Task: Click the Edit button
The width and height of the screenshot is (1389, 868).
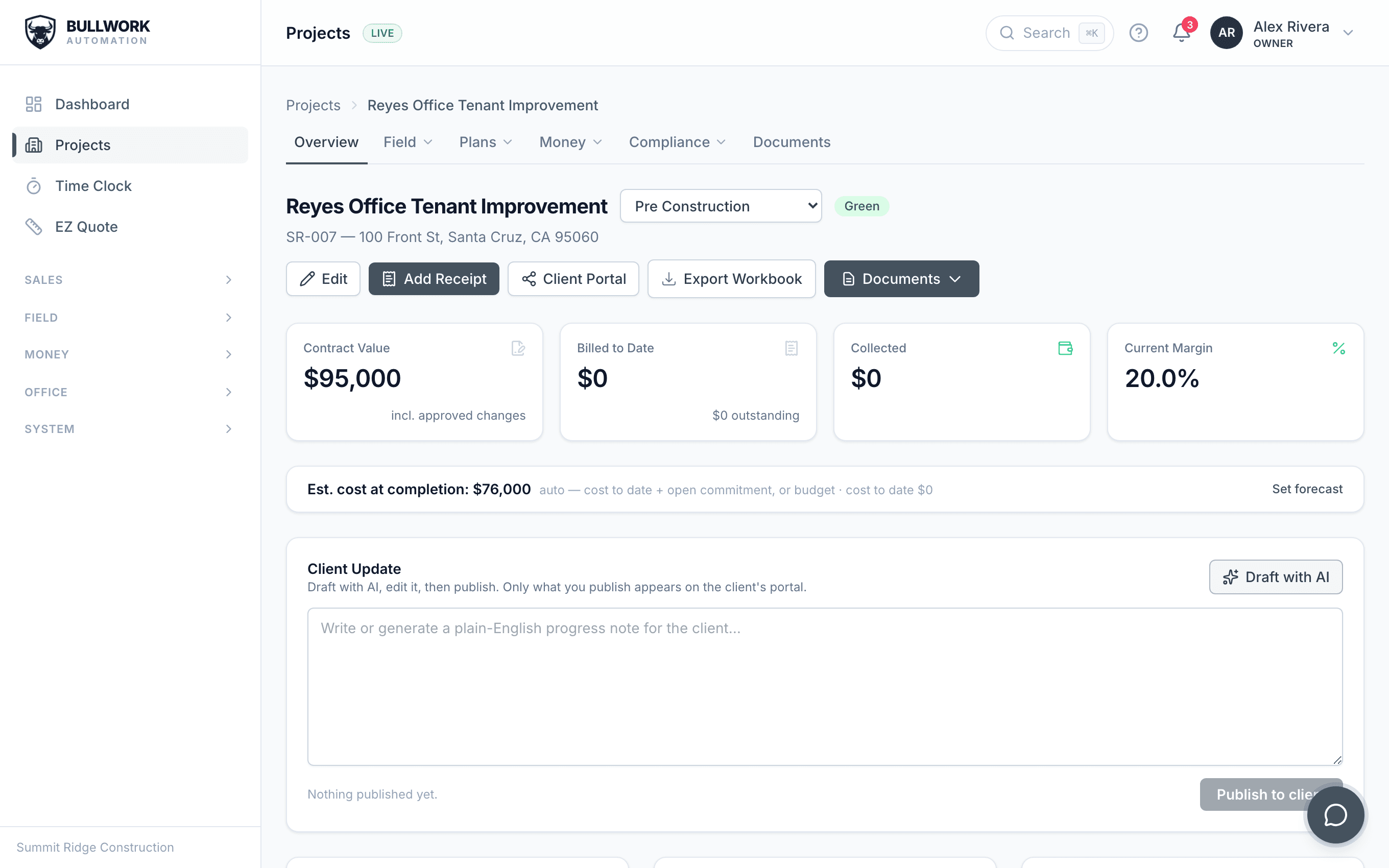Action: pos(323,279)
